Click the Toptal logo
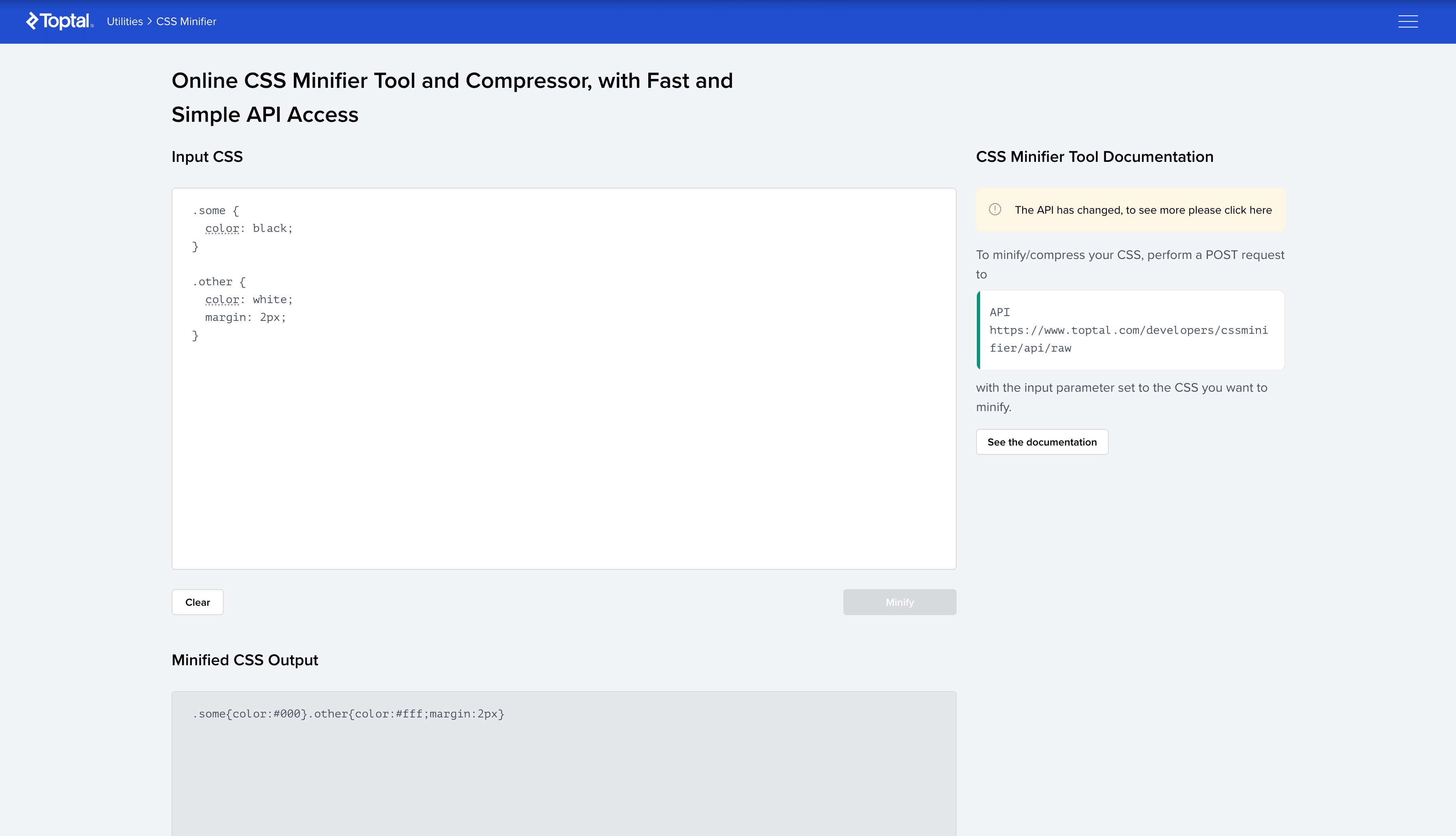This screenshot has width=1456, height=836. coord(60,21)
